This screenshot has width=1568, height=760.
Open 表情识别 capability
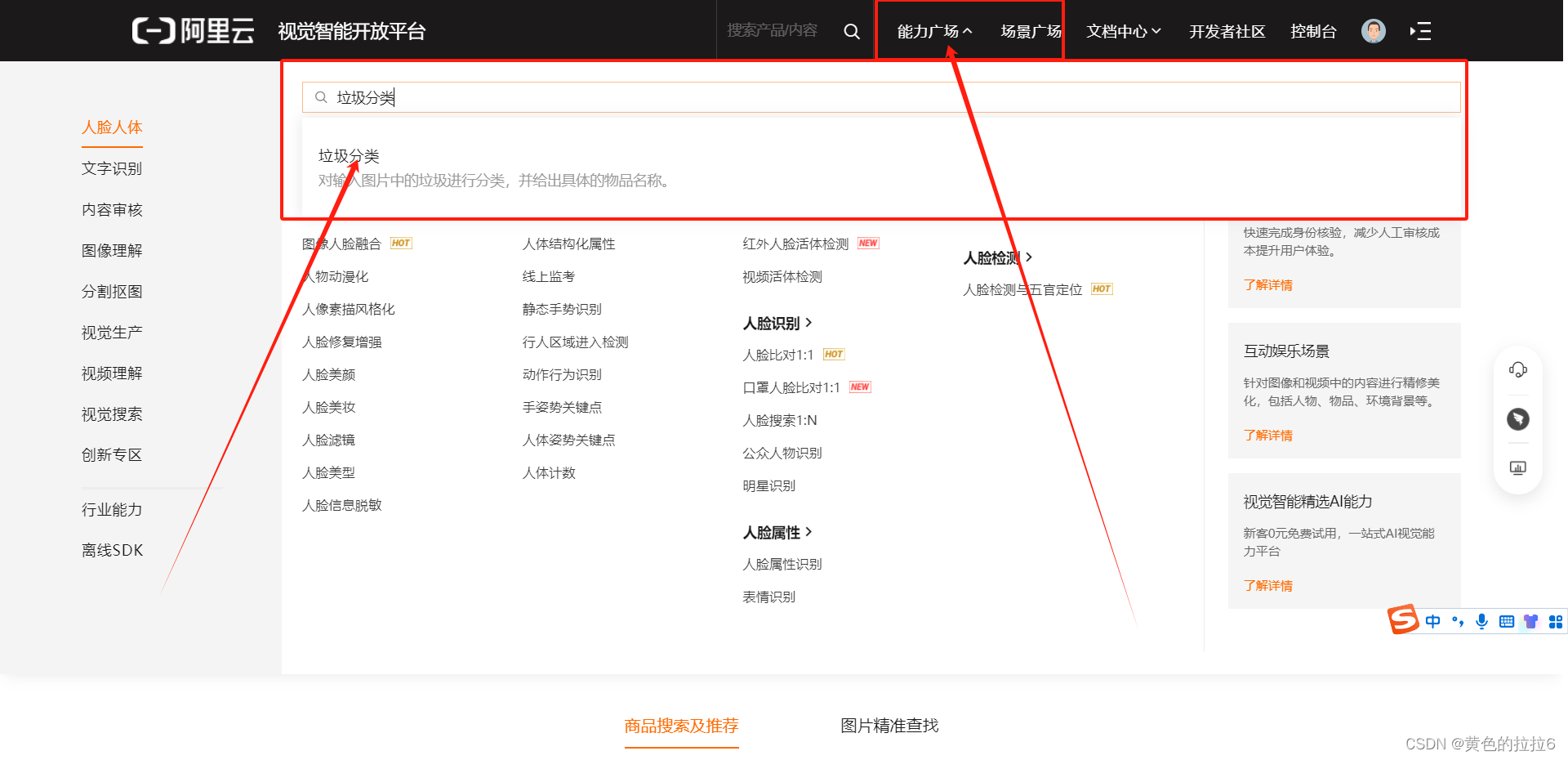(x=769, y=597)
